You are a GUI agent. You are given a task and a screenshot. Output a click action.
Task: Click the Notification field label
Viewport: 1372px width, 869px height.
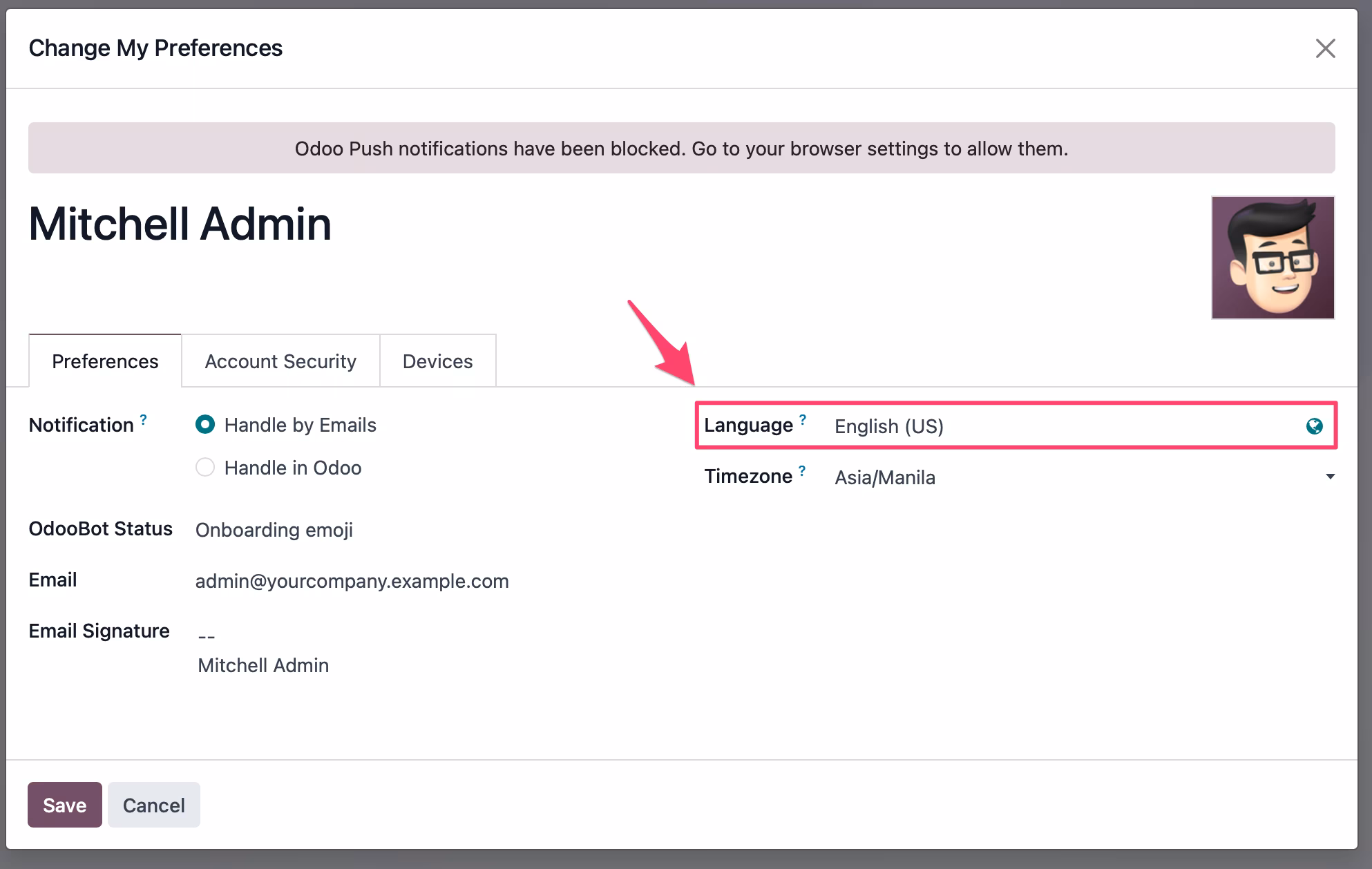81,425
